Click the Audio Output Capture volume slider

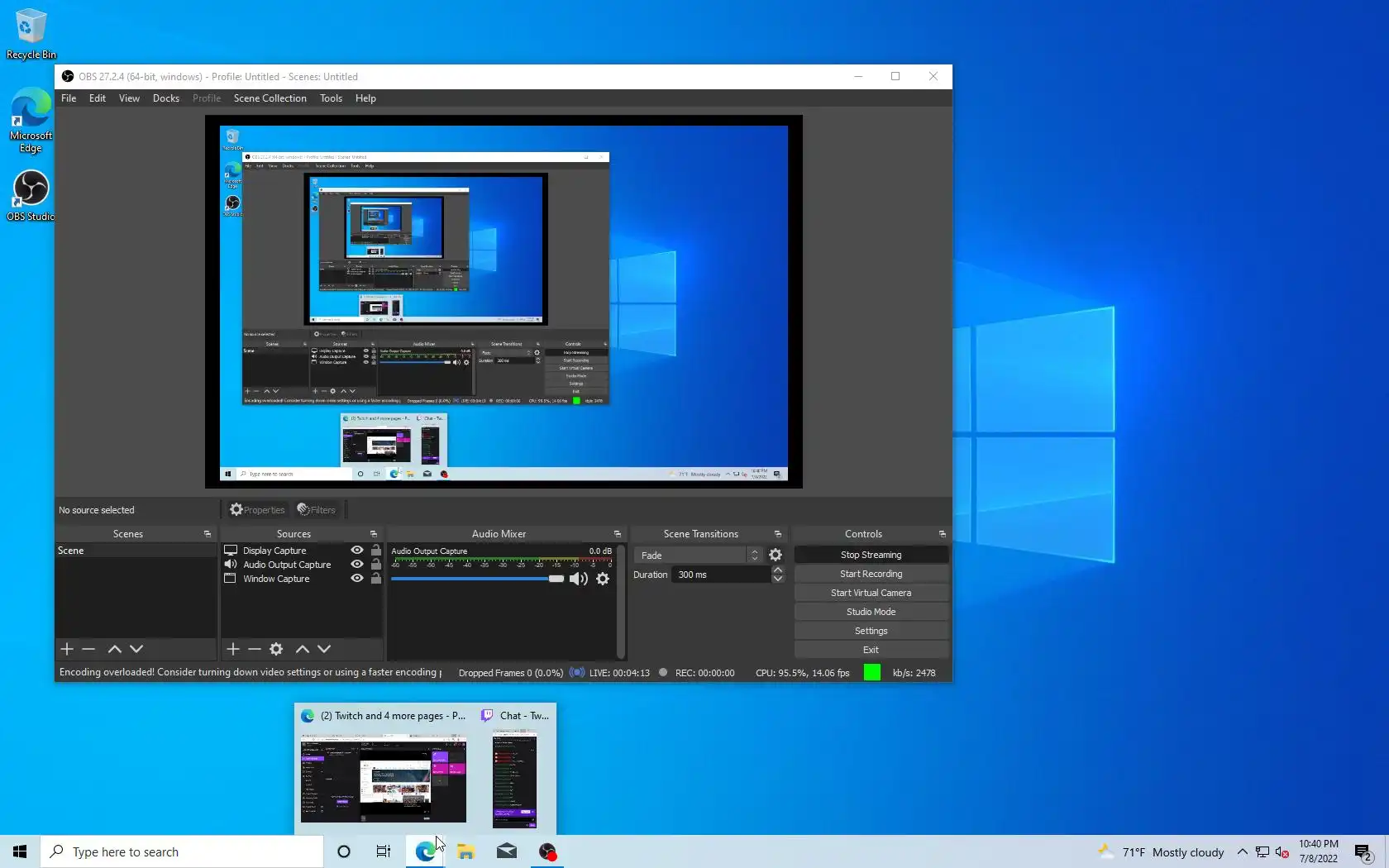click(x=477, y=579)
